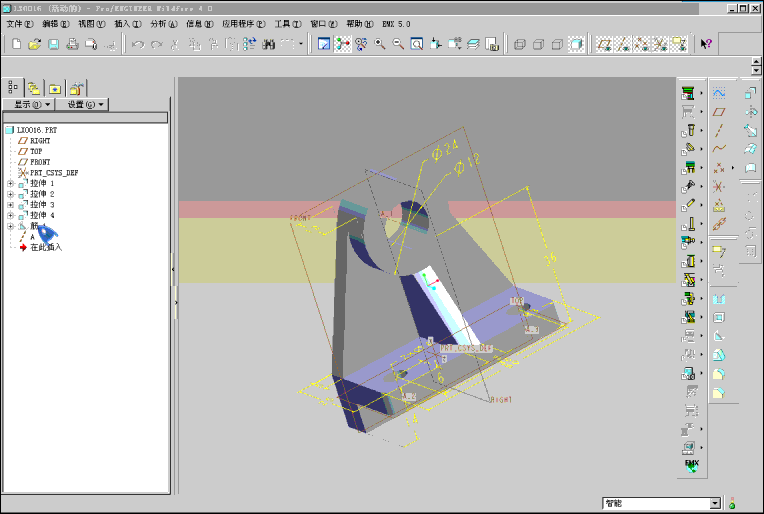Switch display to Wireframe mode icon
The height and width of the screenshot is (514, 764).
[520, 44]
